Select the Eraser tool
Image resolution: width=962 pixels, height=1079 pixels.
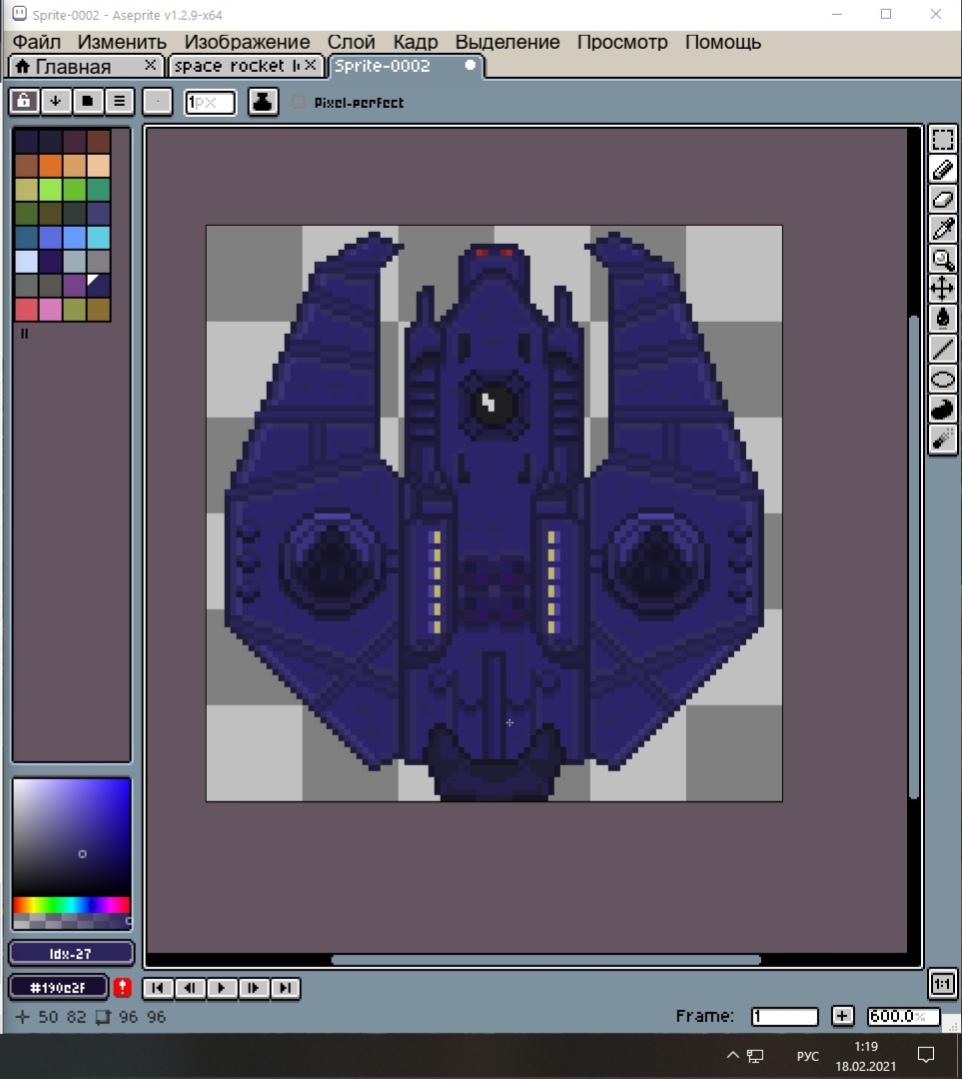(943, 199)
